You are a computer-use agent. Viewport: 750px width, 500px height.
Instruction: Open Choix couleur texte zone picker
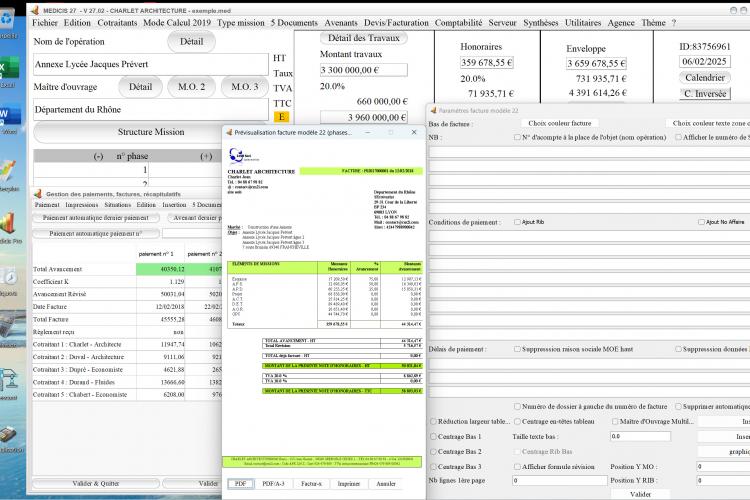pyautogui.click(x=708, y=123)
